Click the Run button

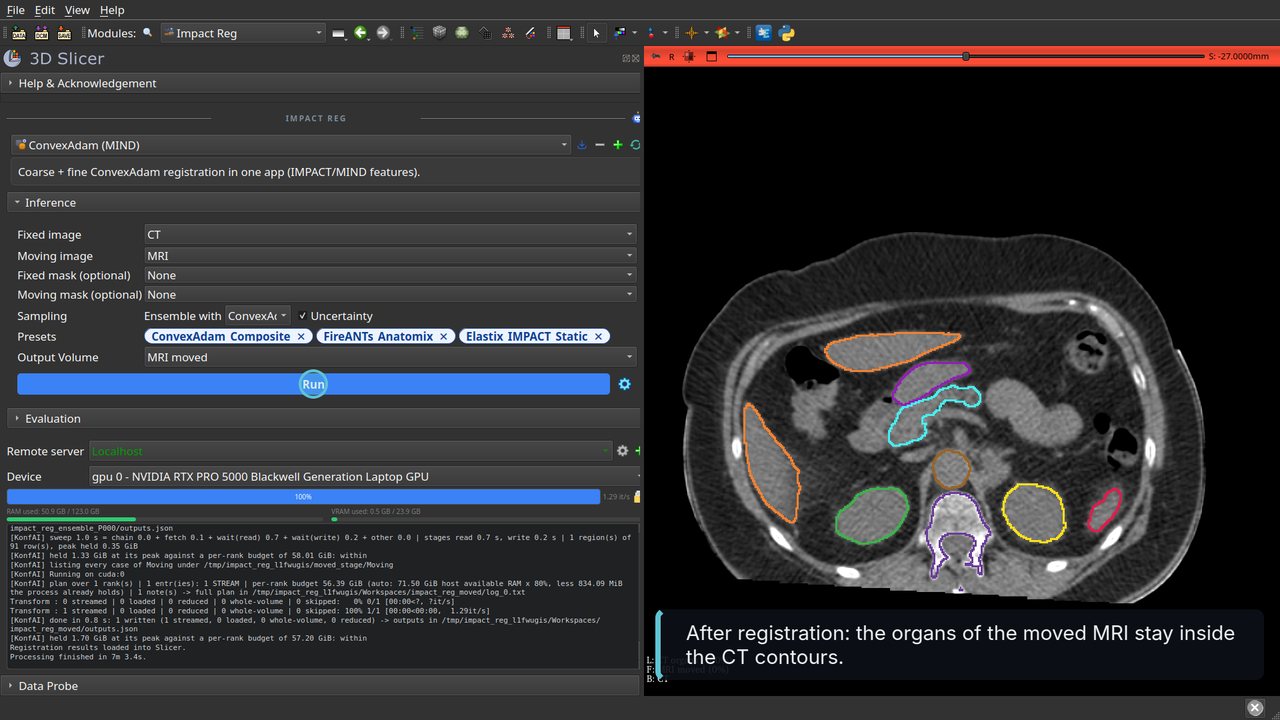313,384
